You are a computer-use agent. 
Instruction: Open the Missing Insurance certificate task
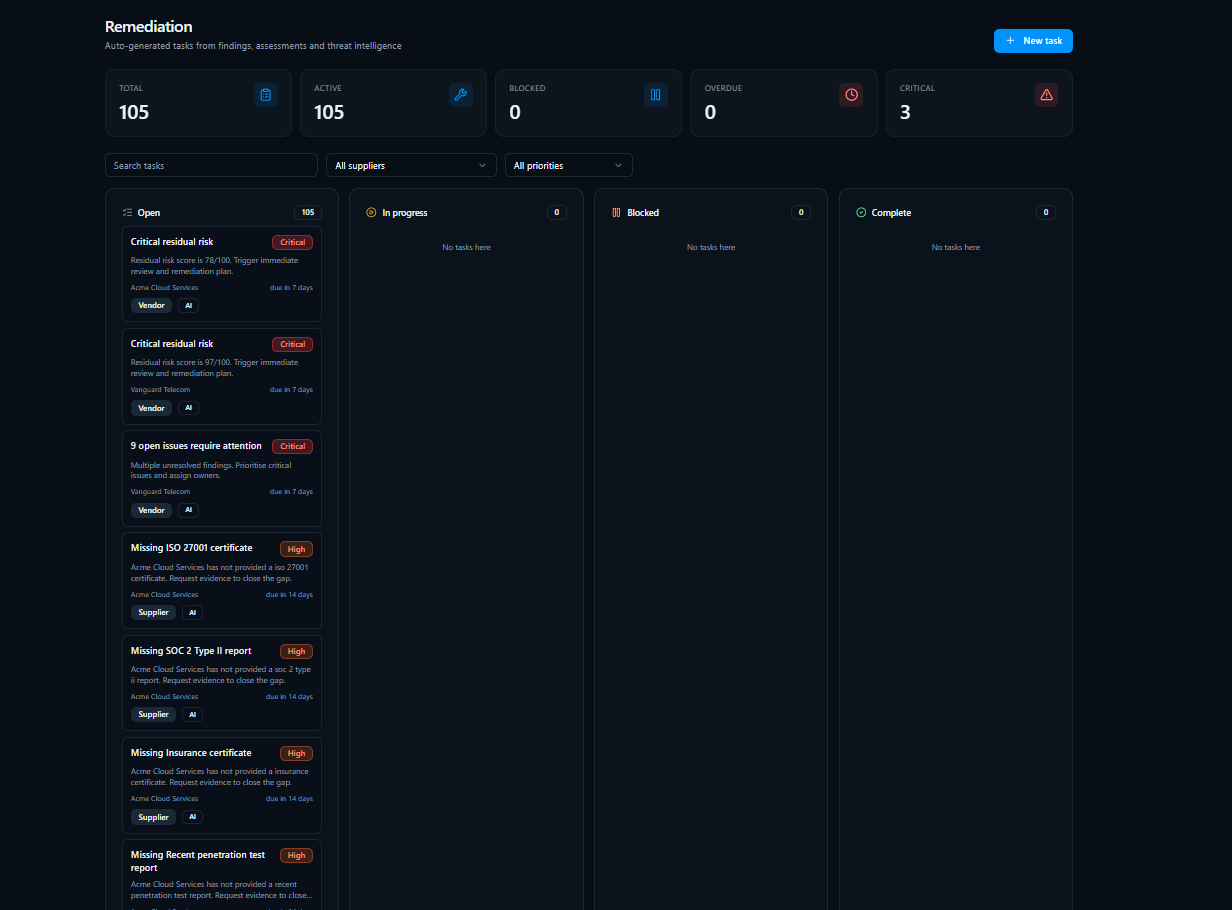222,785
